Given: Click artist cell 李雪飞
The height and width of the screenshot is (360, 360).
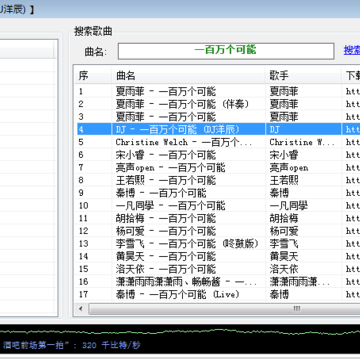Looking at the screenshot, I should (x=284, y=243).
